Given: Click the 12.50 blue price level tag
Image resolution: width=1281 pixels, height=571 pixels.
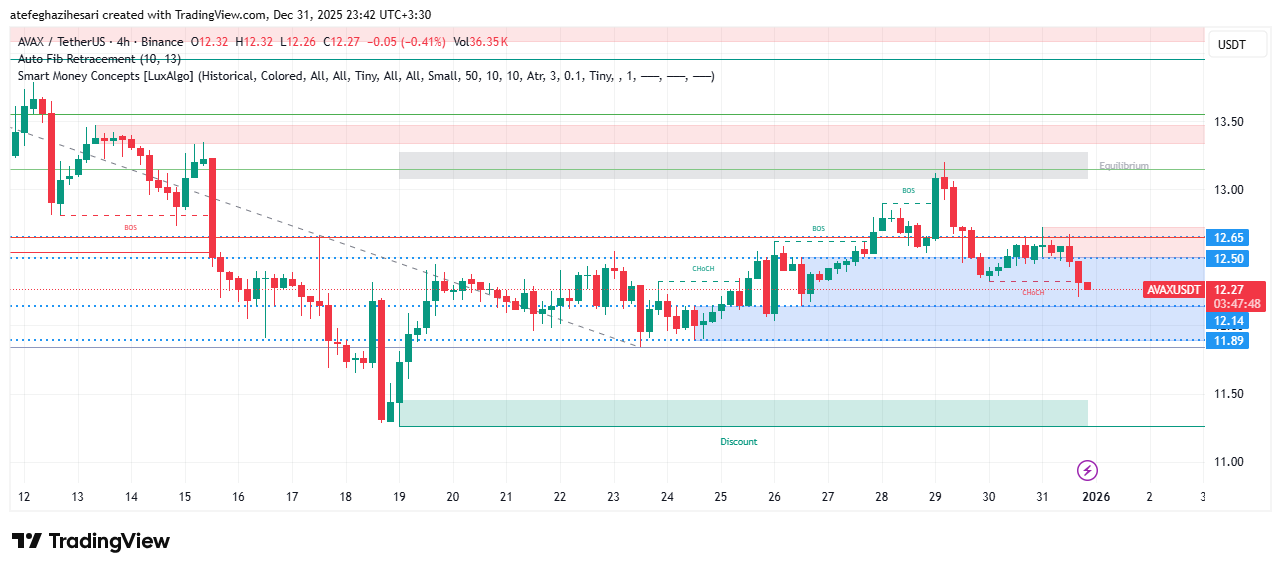Looking at the screenshot, I should click(1228, 259).
